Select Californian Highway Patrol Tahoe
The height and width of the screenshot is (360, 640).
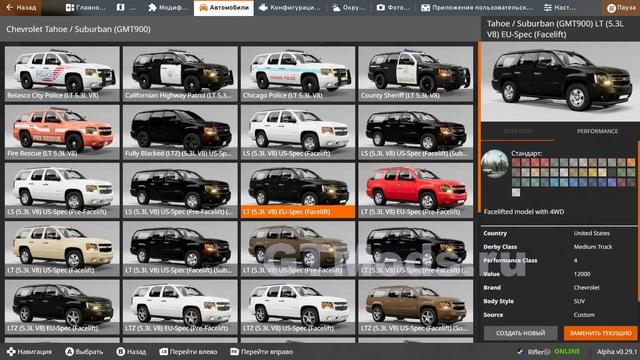[180, 74]
